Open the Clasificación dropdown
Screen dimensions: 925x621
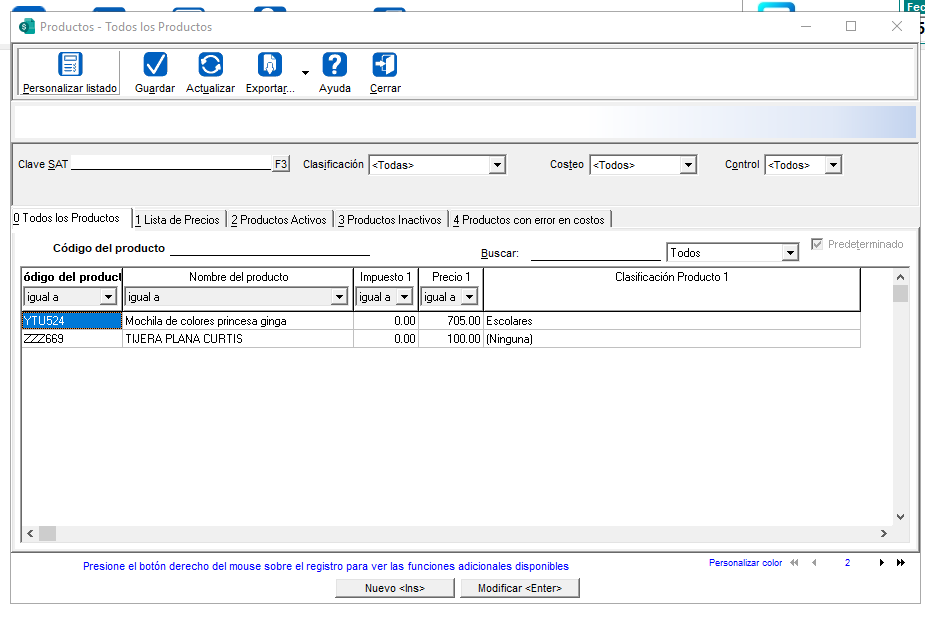497,165
